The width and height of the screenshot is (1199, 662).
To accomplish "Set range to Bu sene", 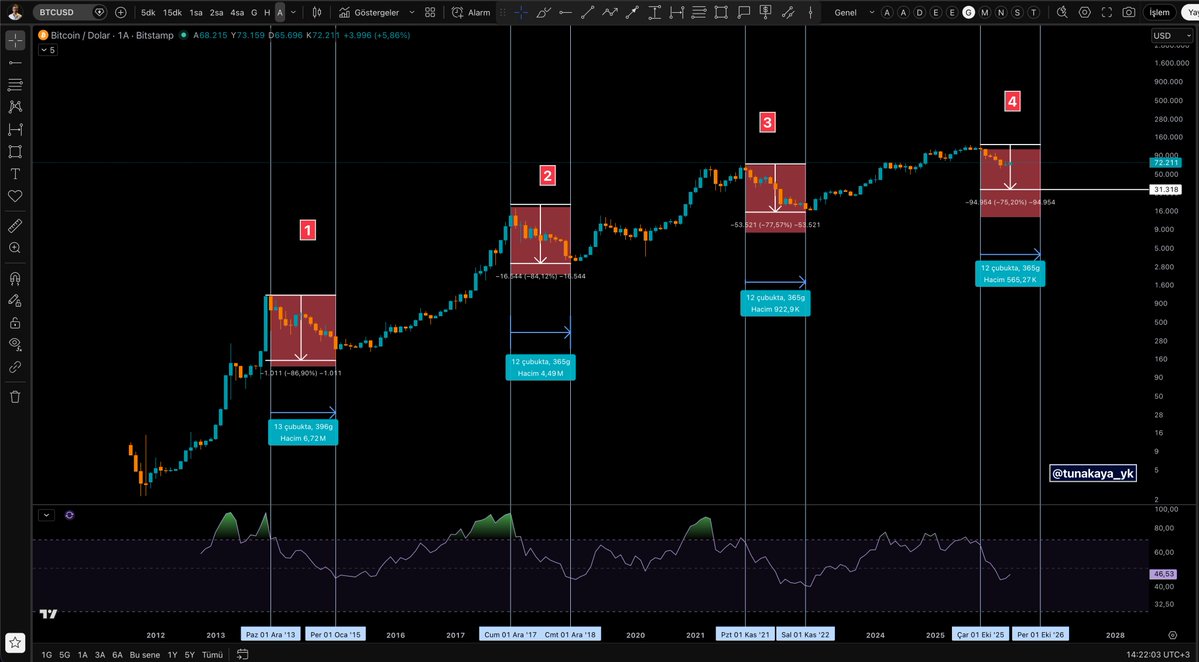I will [x=145, y=654].
